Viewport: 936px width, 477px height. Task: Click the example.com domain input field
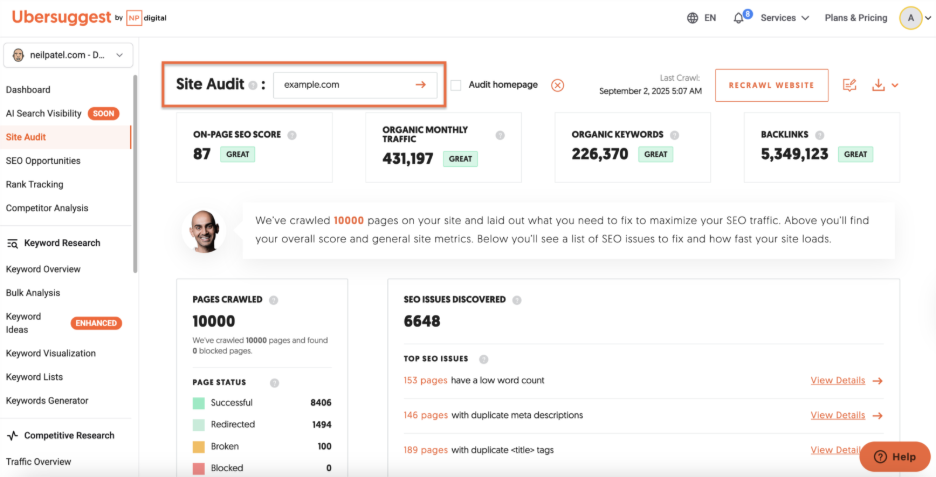(355, 85)
